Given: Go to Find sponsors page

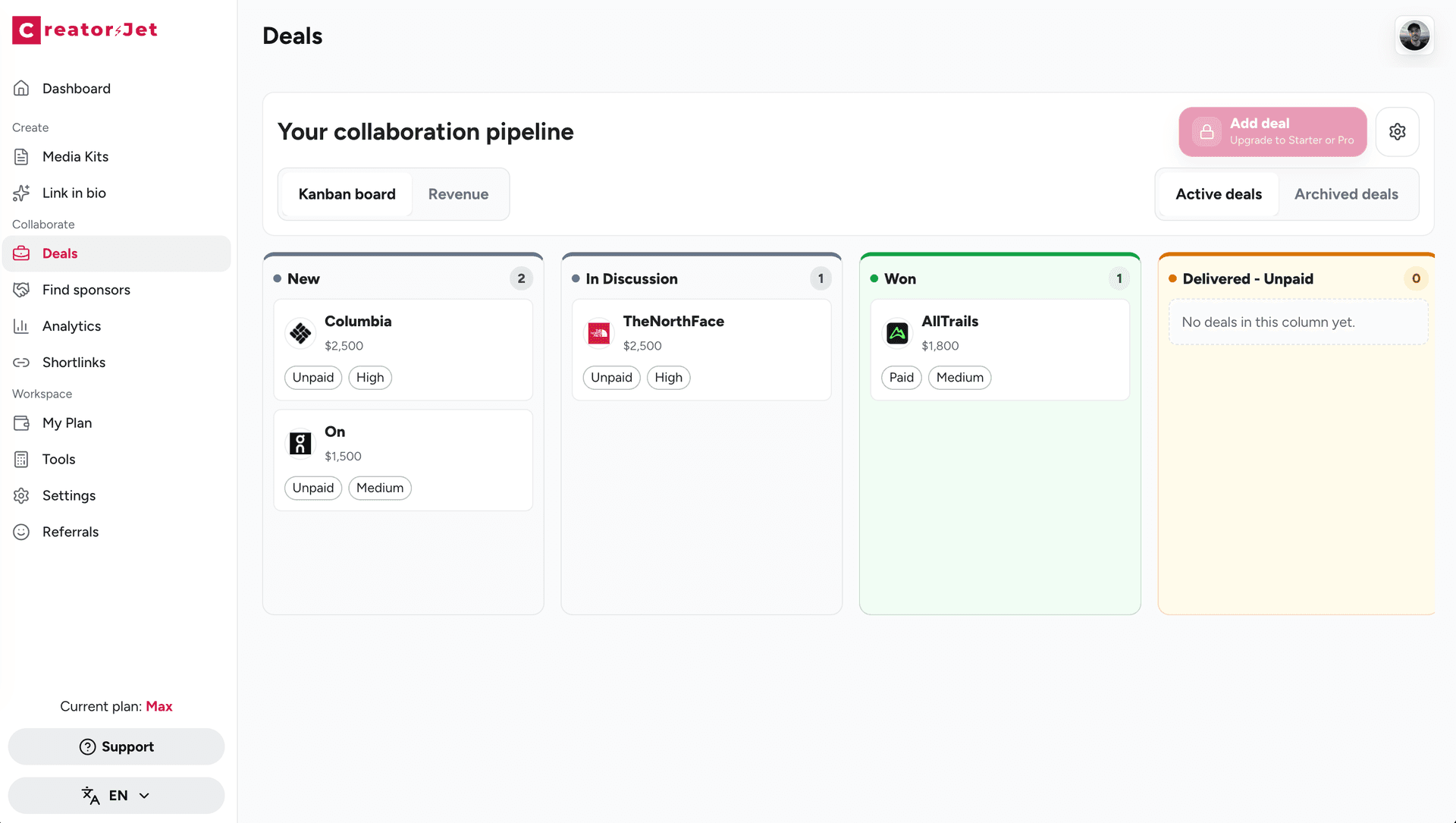Looking at the screenshot, I should (x=116, y=290).
